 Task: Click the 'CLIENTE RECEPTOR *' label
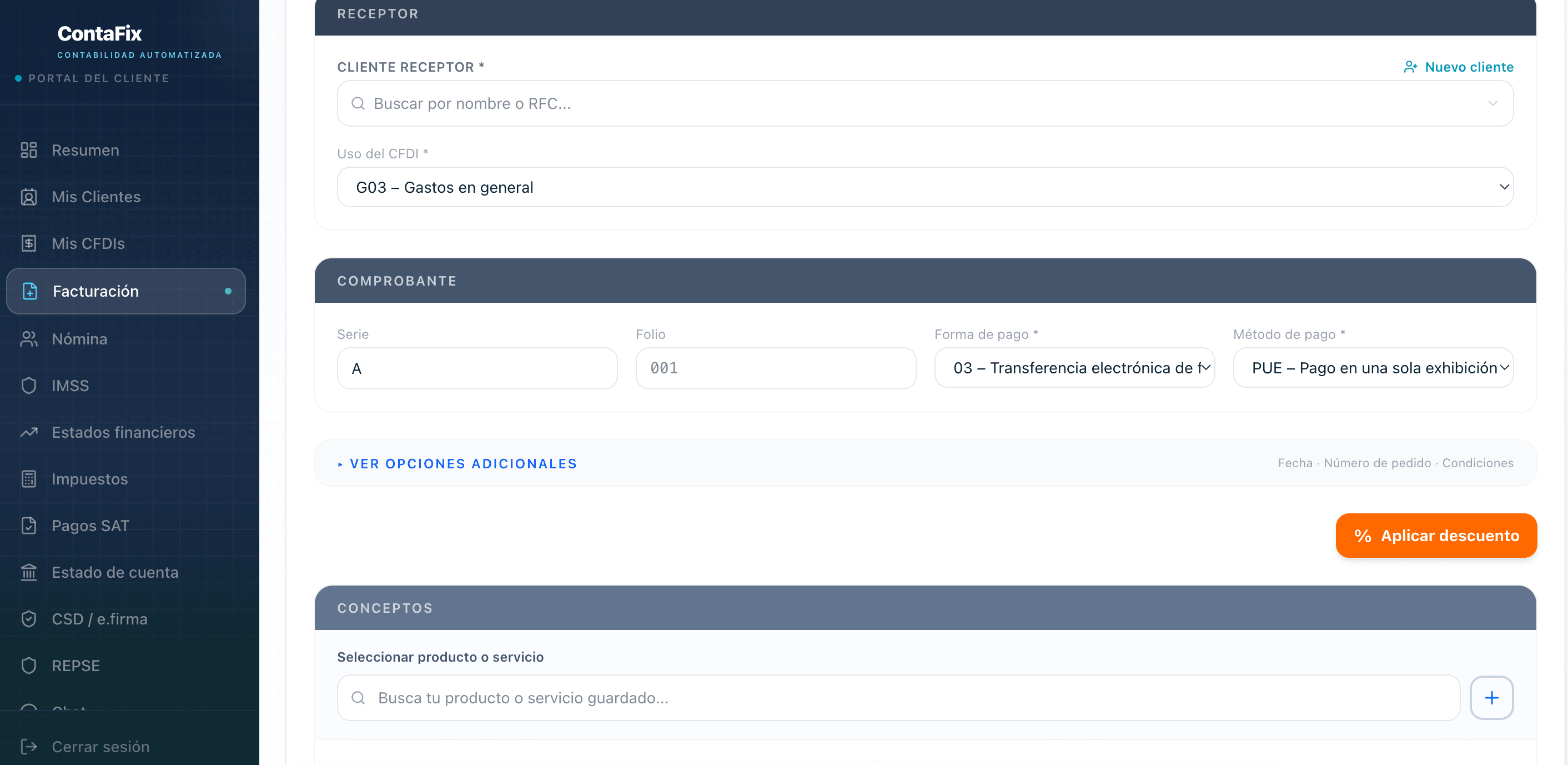(411, 67)
